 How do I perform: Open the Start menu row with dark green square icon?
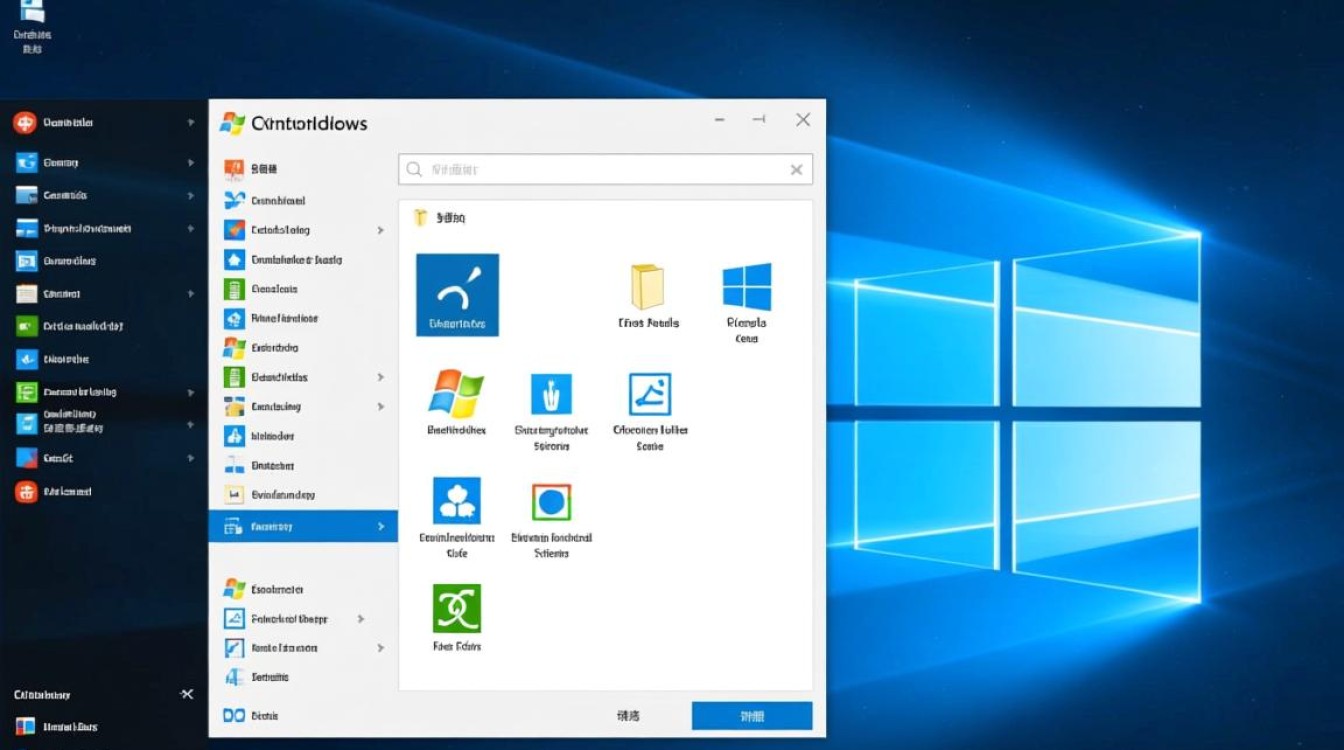104,326
